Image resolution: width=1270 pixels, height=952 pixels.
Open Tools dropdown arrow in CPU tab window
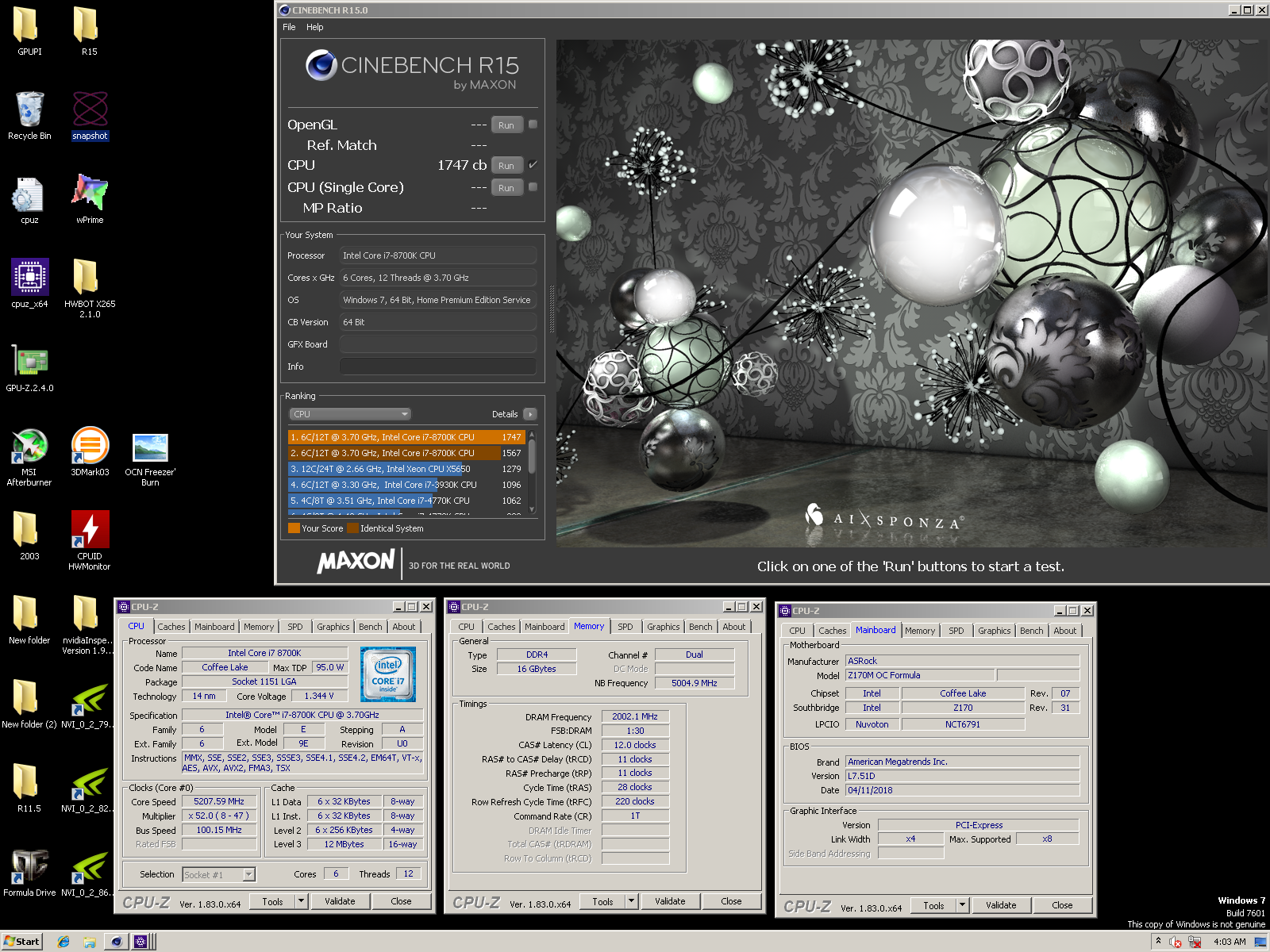click(x=302, y=901)
